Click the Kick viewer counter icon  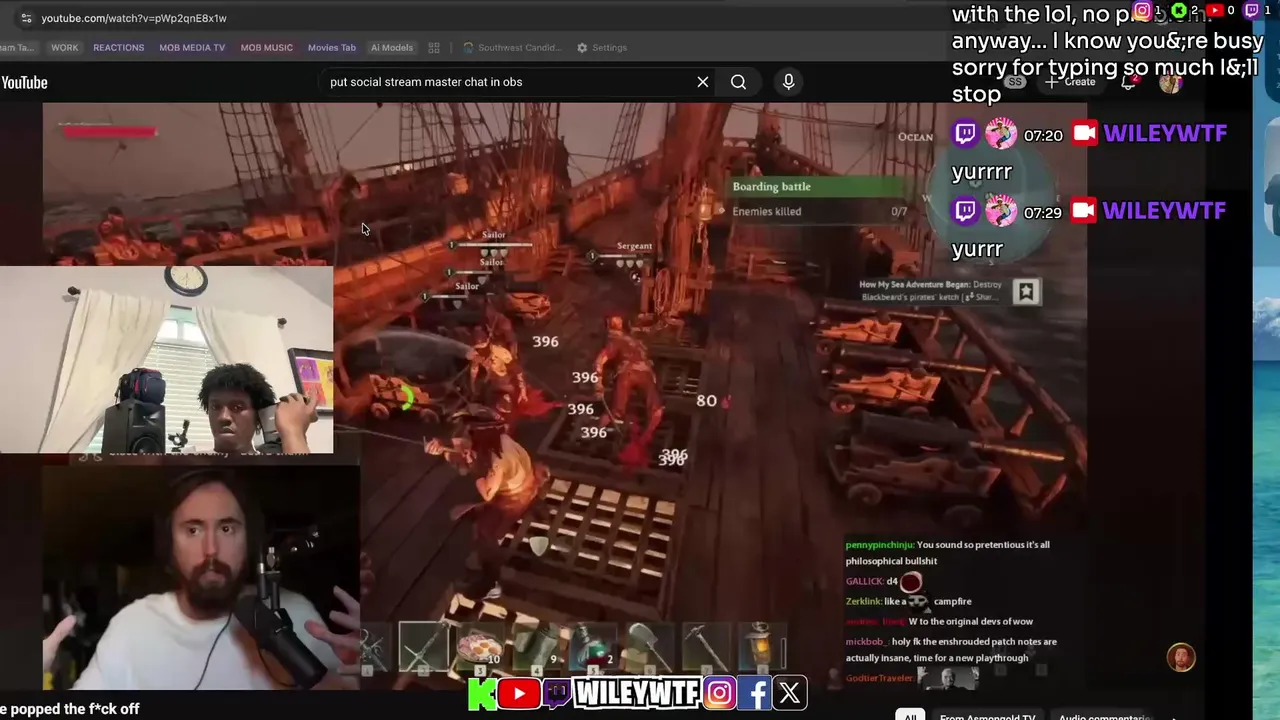coord(1179,11)
